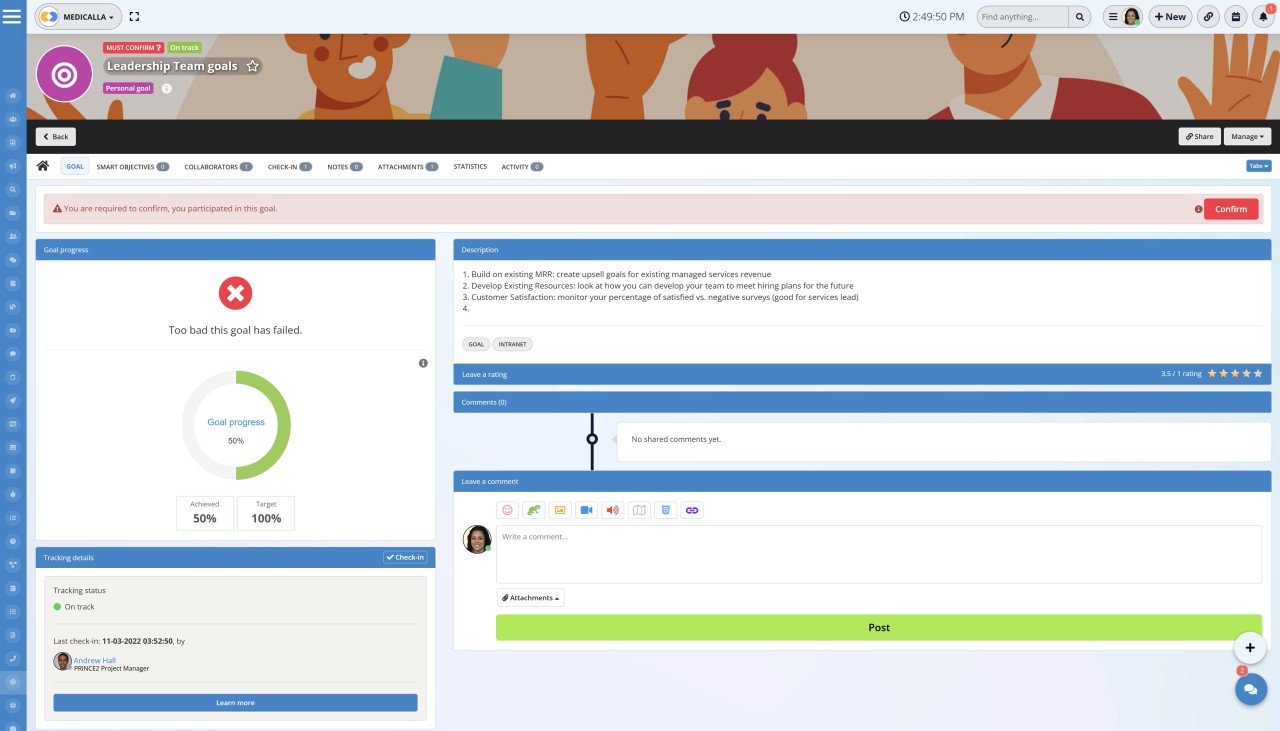Insert an image into the comment
The height and width of the screenshot is (731, 1280).
click(560, 510)
